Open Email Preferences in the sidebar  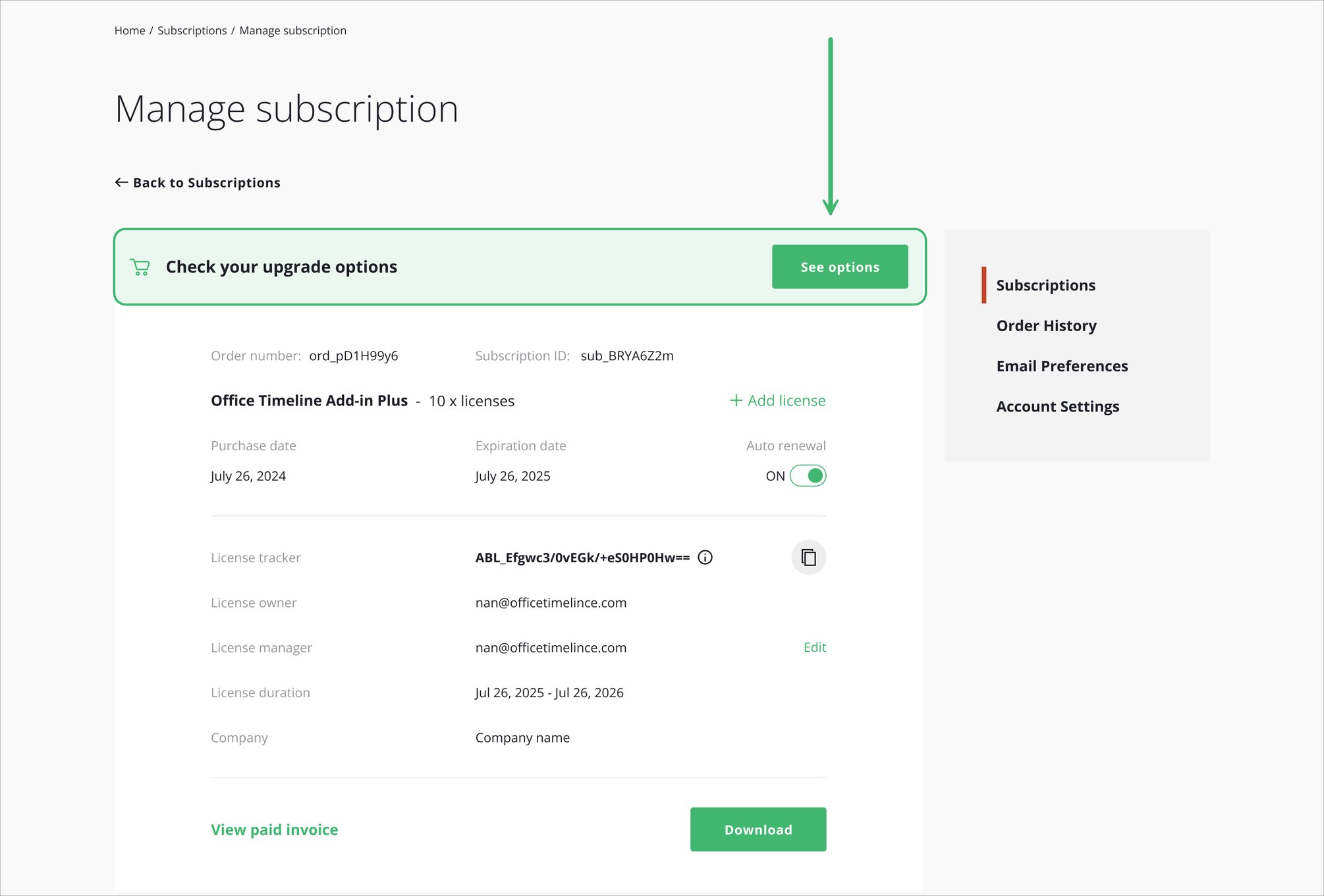pos(1062,366)
